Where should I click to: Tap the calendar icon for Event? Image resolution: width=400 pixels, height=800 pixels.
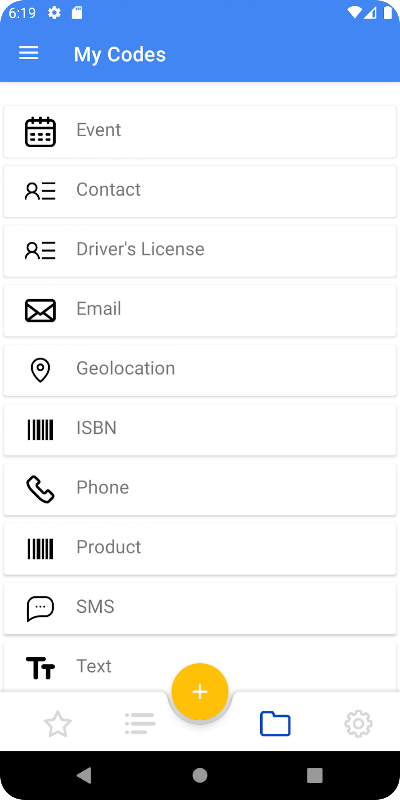[40, 132]
